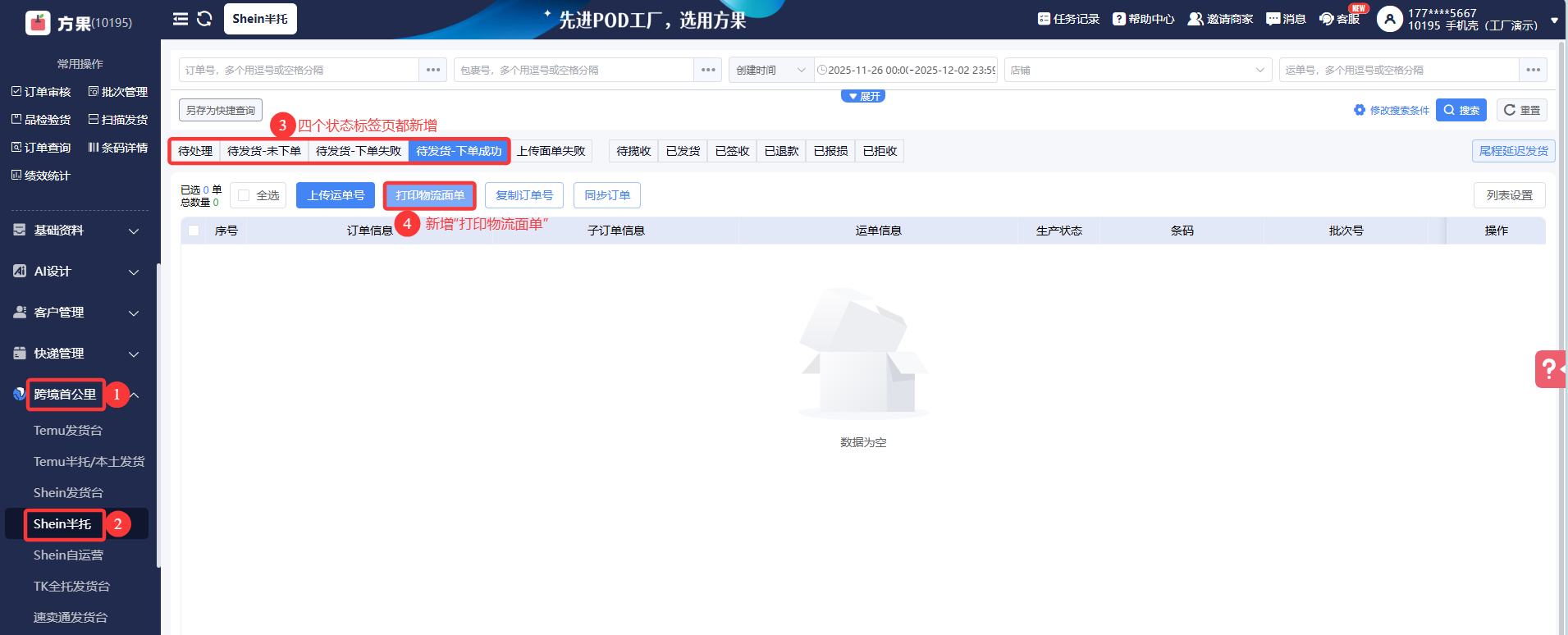Image resolution: width=1568 pixels, height=635 pixels.
Task: Toggle table header select-all checkbox
Action: coord(194,231)
